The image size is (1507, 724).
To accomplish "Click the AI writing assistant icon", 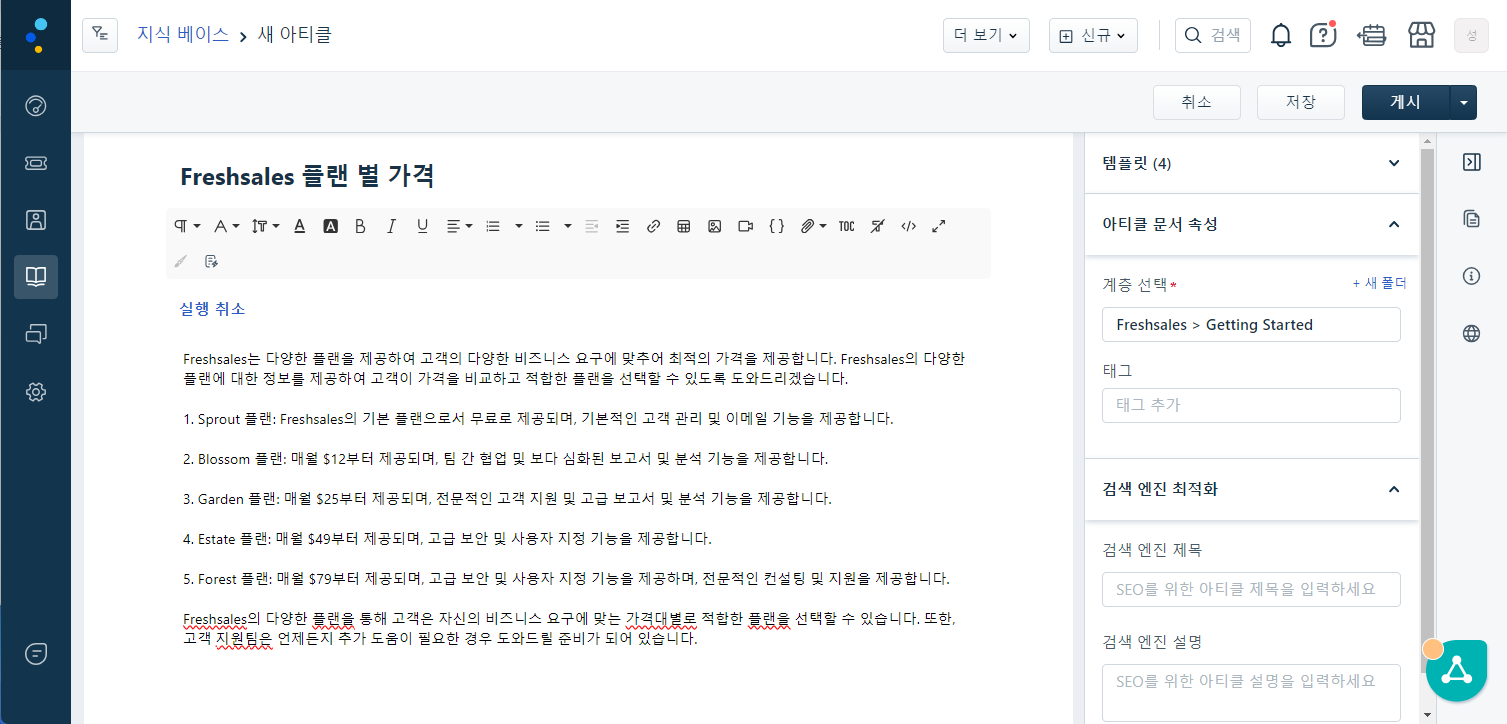I will click(x=211, y=261).
